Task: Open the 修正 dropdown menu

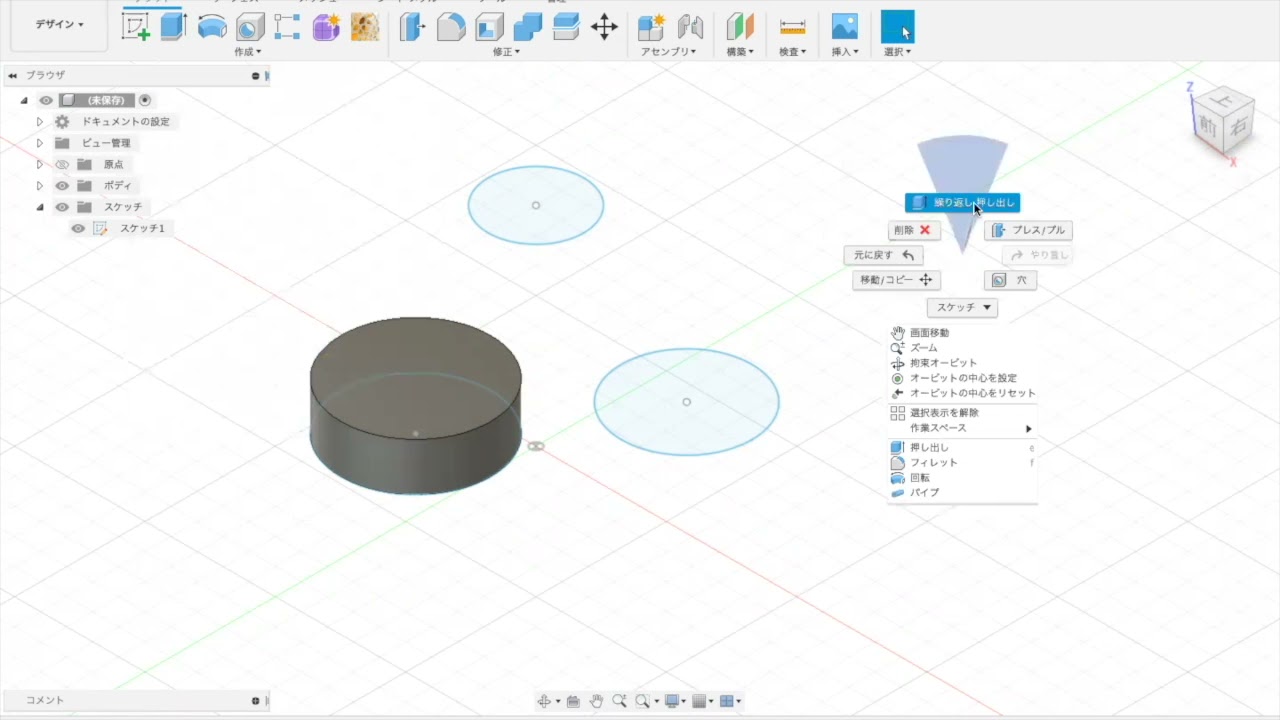Action: [x=507, y=51]
